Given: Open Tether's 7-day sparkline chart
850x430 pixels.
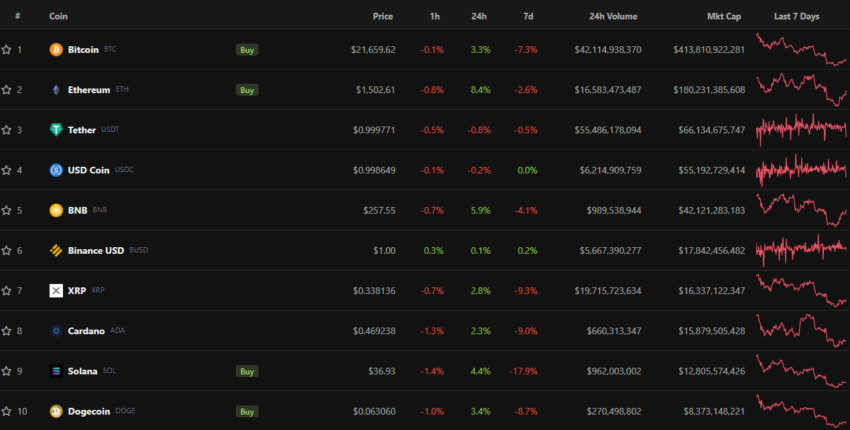Looking at the screenshot, I should (801, 130).
